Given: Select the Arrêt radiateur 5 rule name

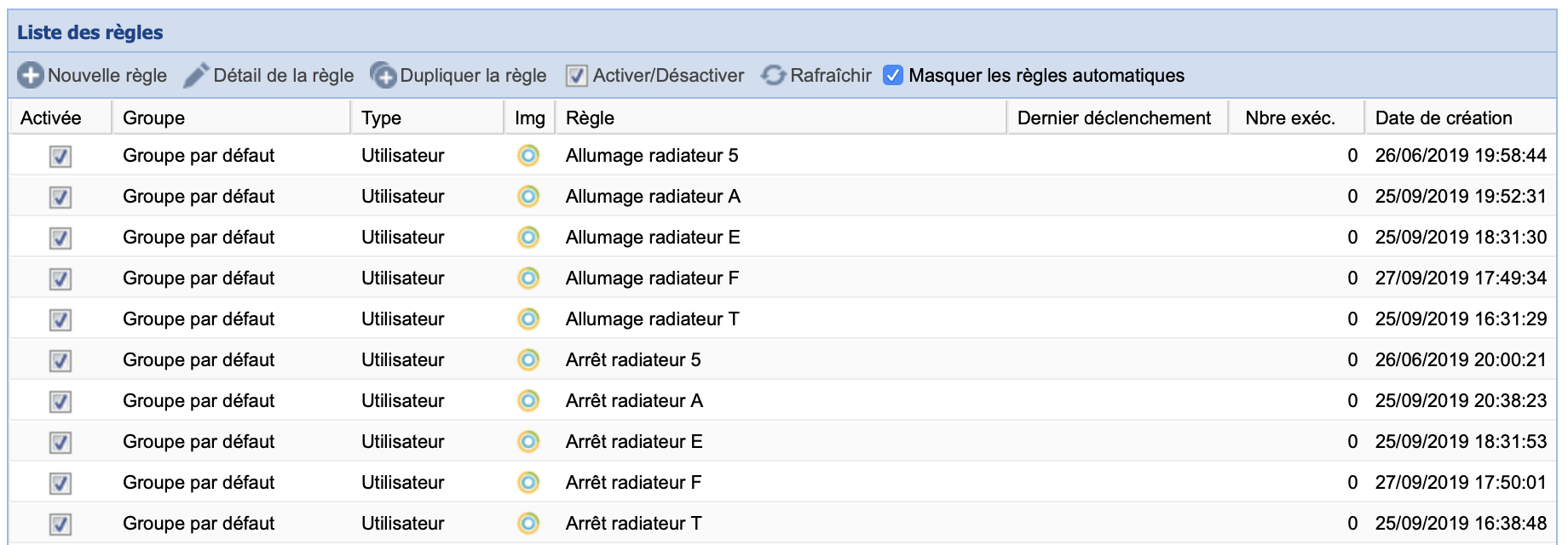Looking at the screenshot, I should click(633, 359).
